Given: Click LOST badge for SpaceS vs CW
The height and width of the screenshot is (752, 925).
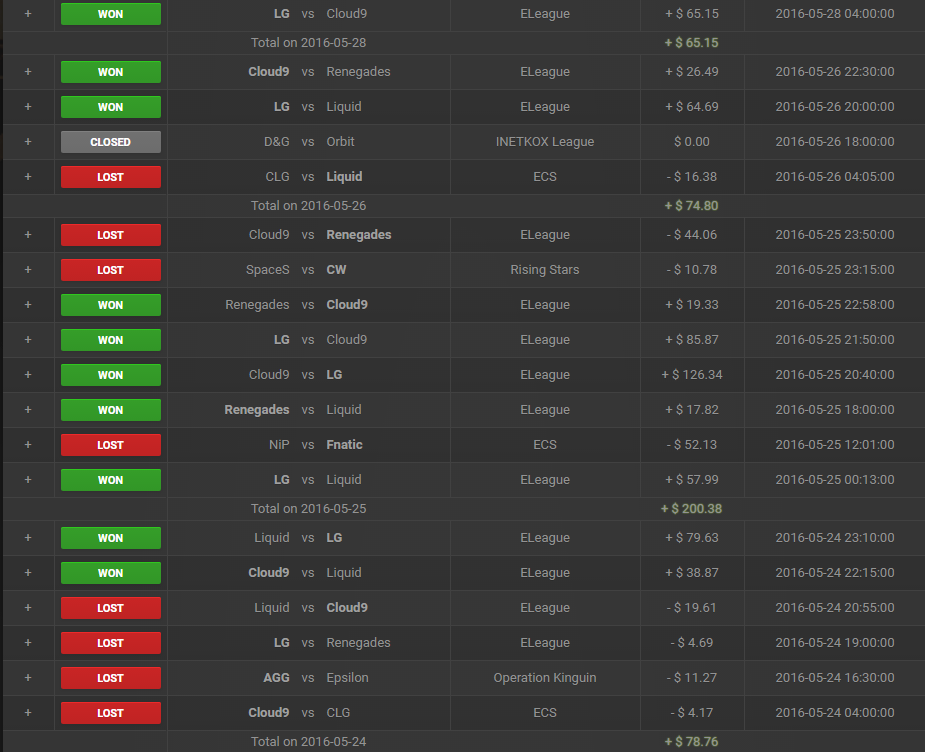Looking at the screenshot, I should point(111,270).
